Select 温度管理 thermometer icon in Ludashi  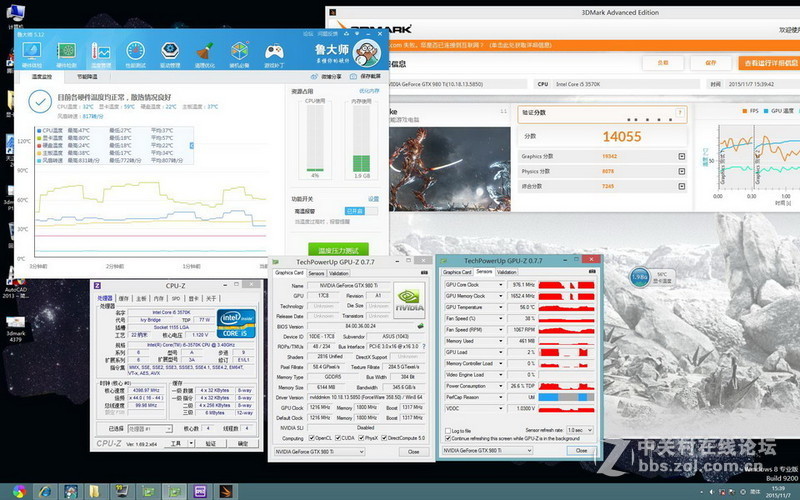tap(101, 55)
